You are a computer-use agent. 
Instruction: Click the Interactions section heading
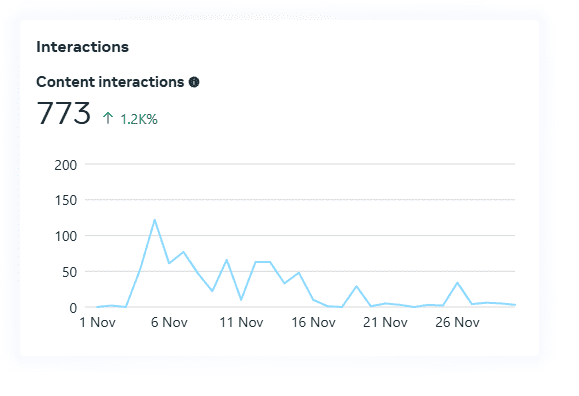pos(82,47)
